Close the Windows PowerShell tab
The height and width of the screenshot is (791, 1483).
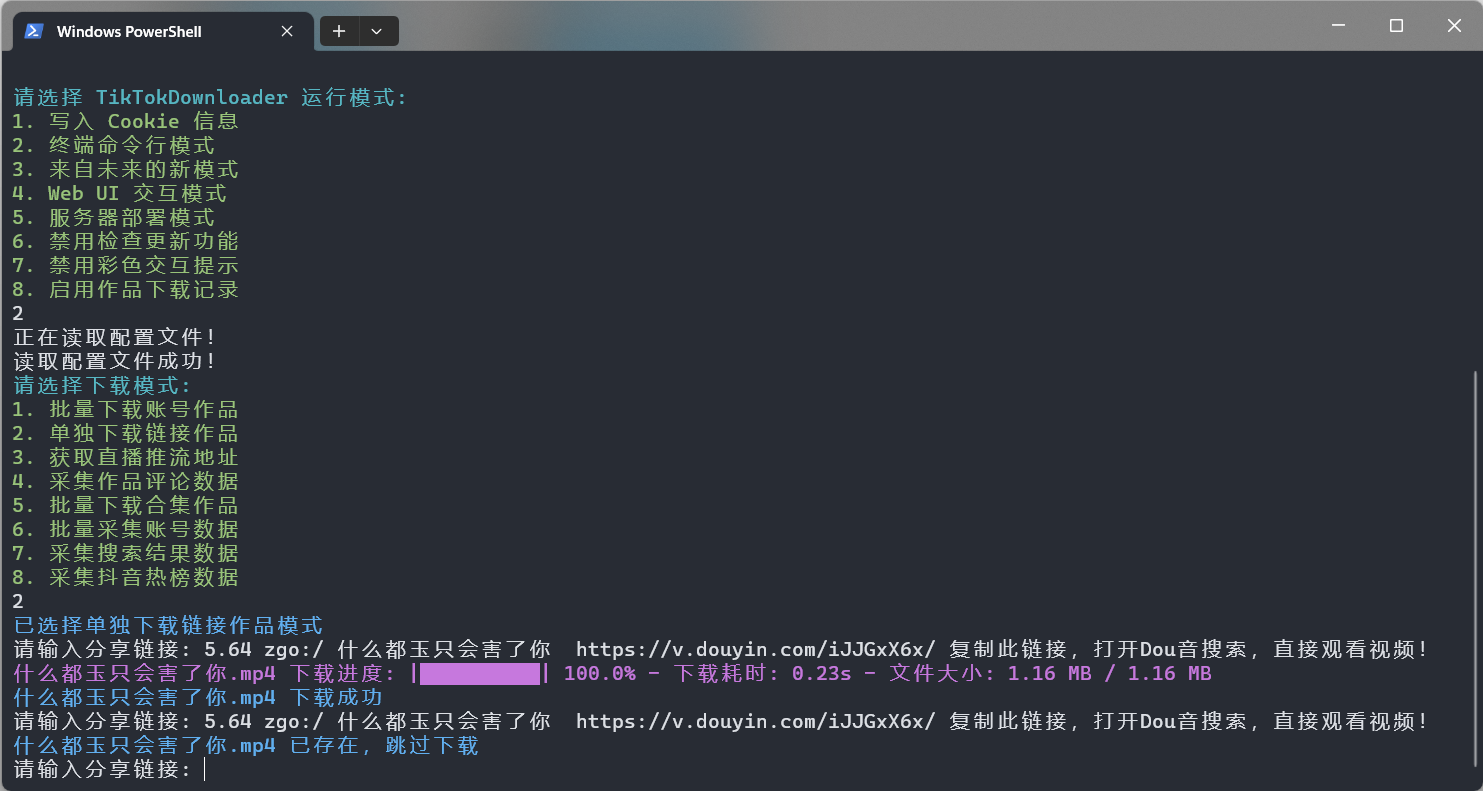tap(287, 31)
